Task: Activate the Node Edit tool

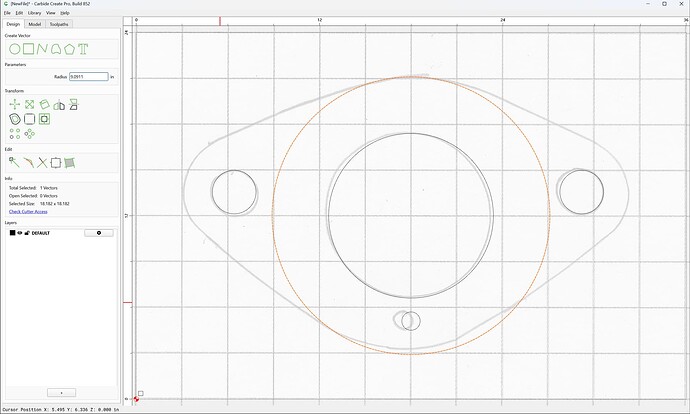Action: 14,163
